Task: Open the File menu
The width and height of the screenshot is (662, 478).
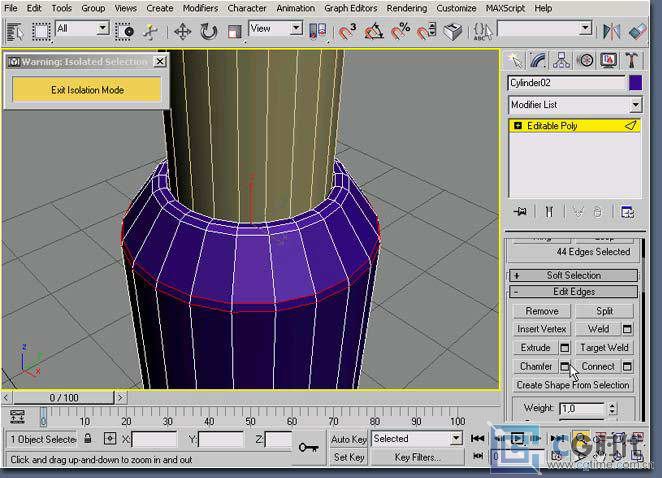Action: click(11, 8)
